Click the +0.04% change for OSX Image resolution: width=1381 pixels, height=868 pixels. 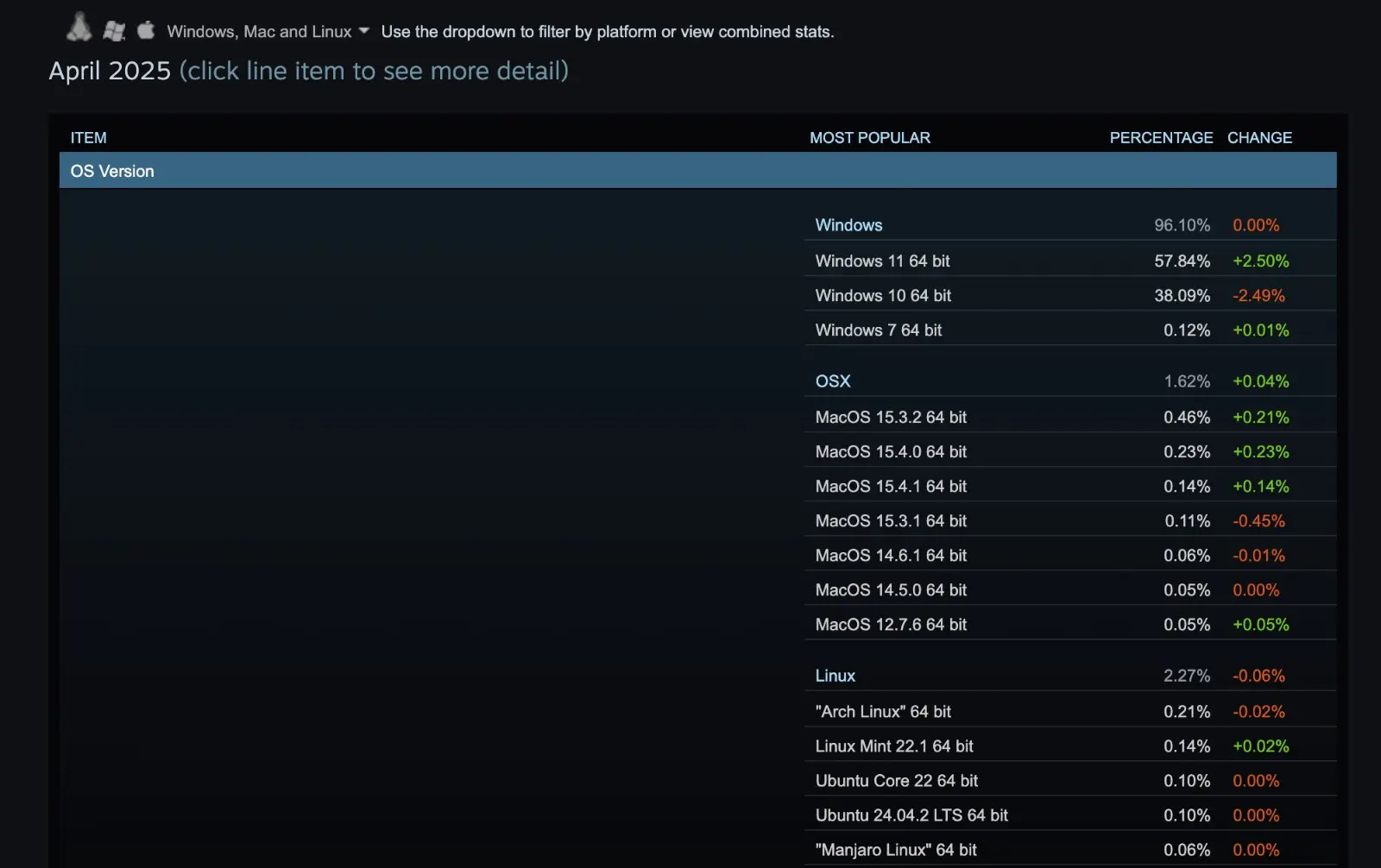[x=1261, y=381]
